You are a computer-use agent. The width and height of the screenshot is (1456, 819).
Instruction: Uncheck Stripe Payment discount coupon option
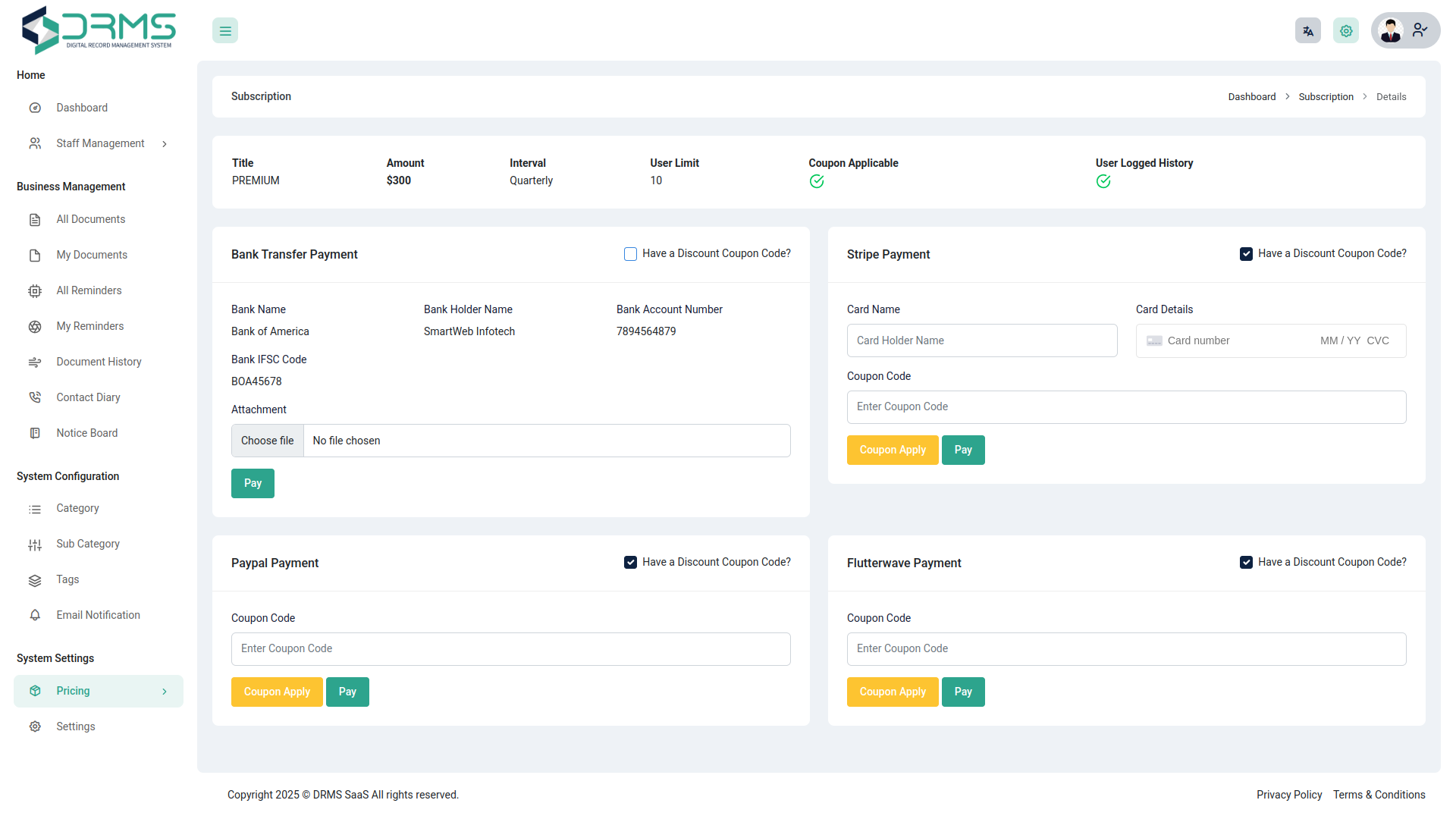(1246, 253)
